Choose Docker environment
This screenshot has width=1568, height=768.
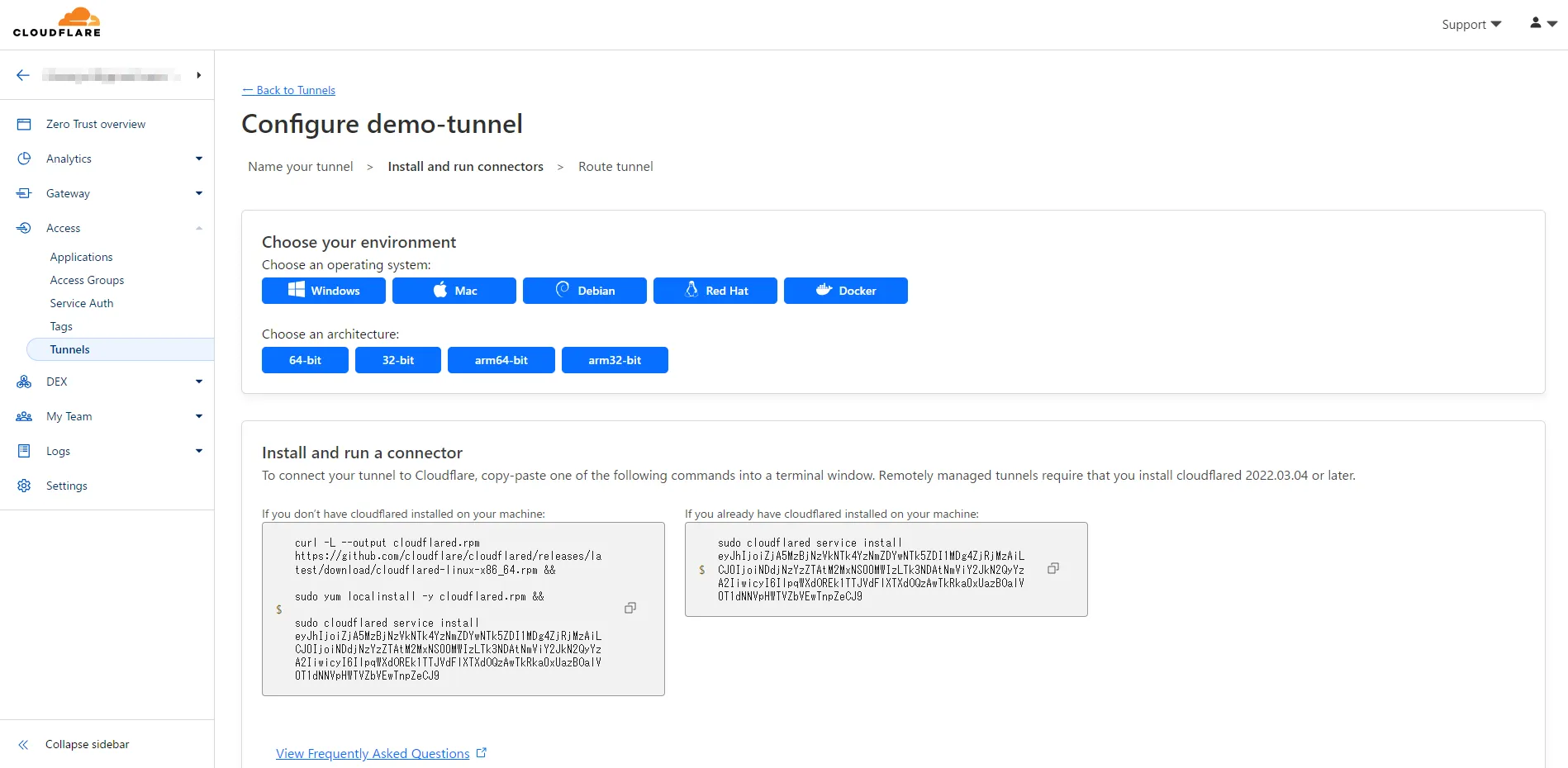click(x=846, y=291)
